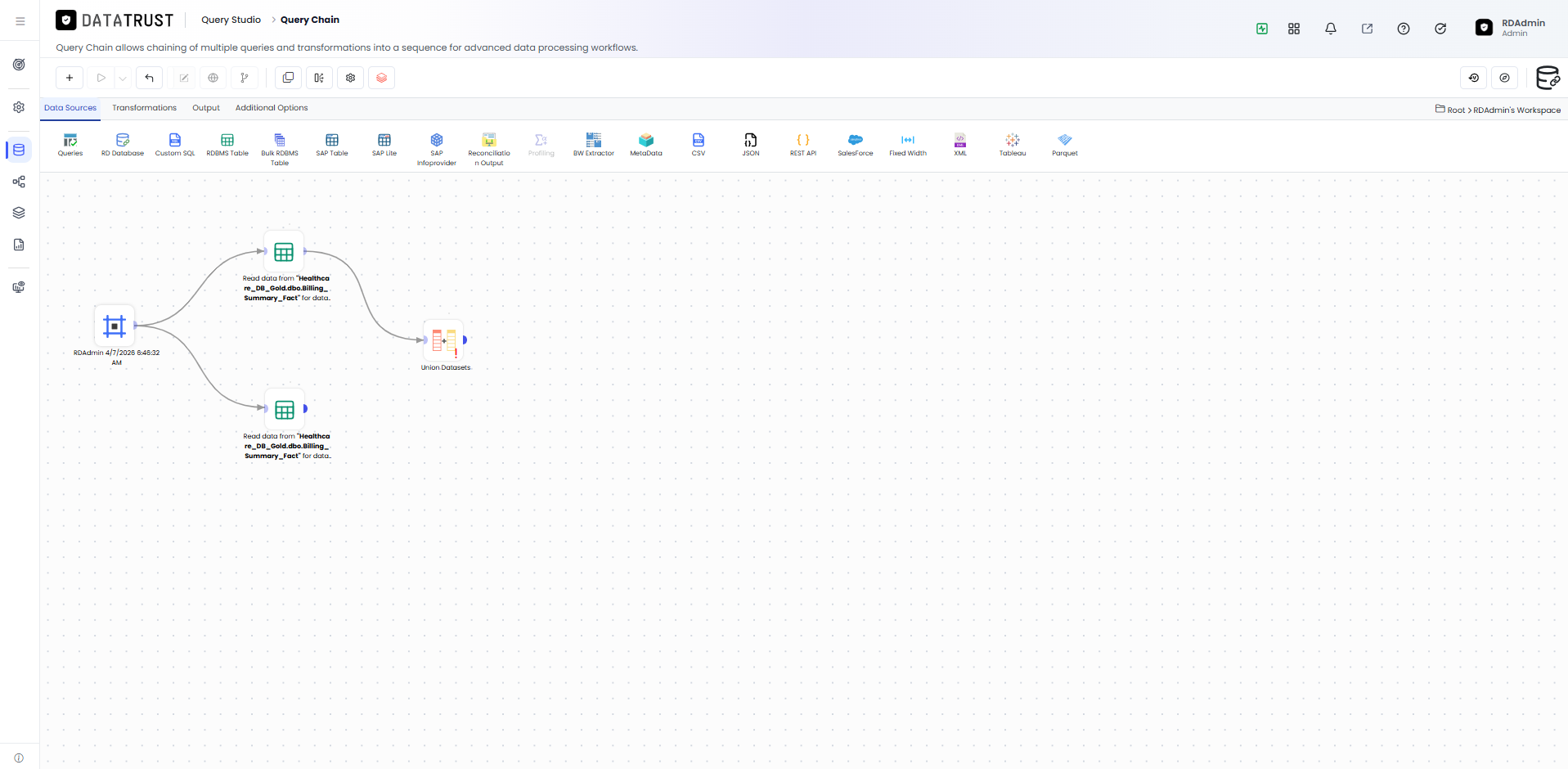
Task: Add a Custom SQL source
Action: [175, 145]
